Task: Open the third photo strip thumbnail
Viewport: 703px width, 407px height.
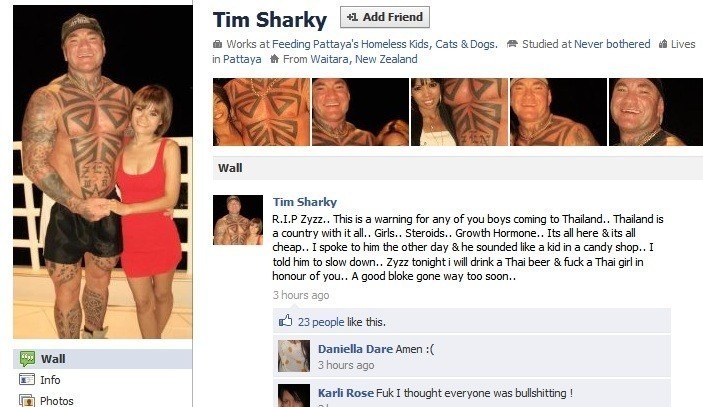Action: [x=460, y=112]
